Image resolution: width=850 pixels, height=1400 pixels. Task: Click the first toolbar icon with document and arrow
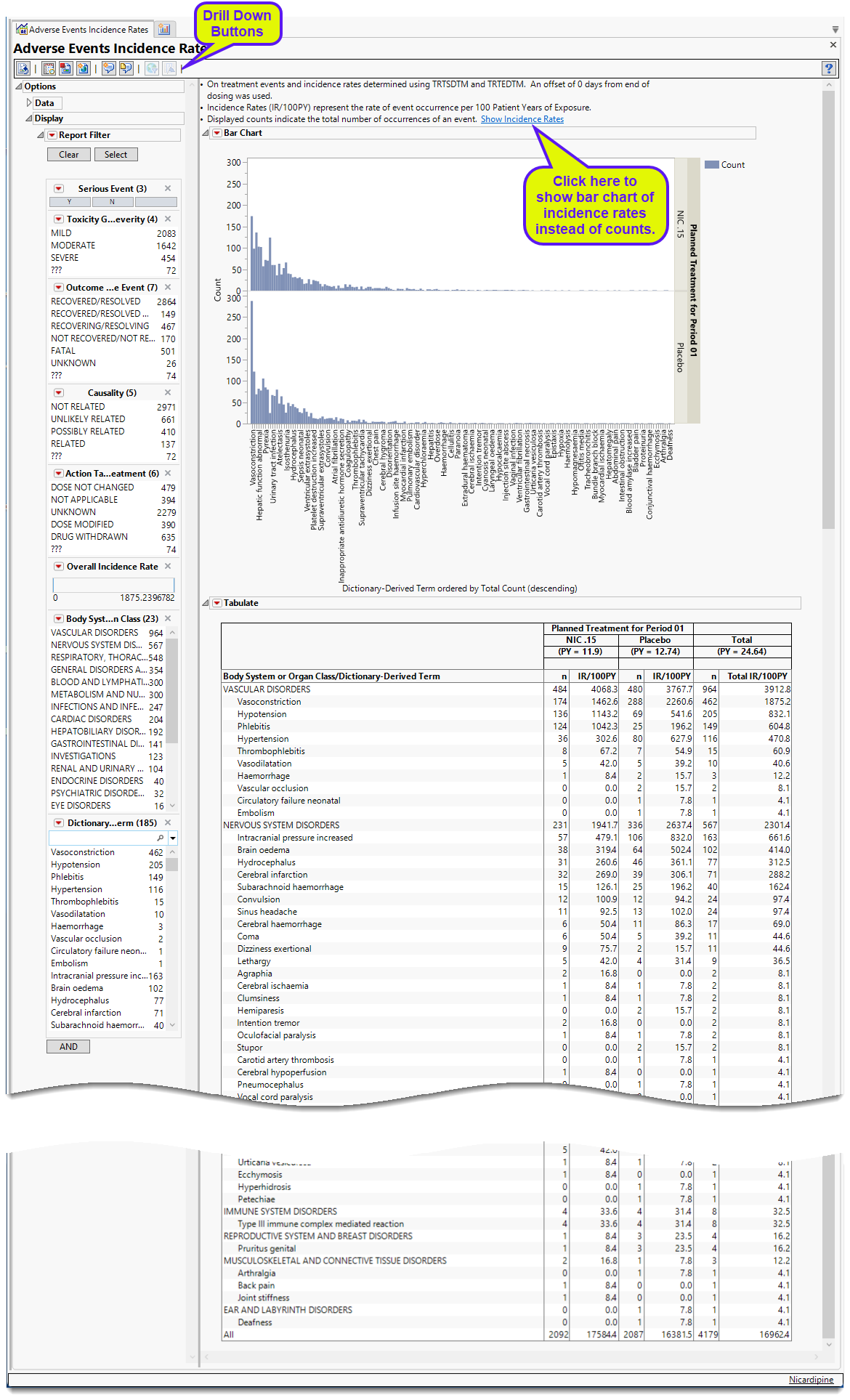point(23,68)
